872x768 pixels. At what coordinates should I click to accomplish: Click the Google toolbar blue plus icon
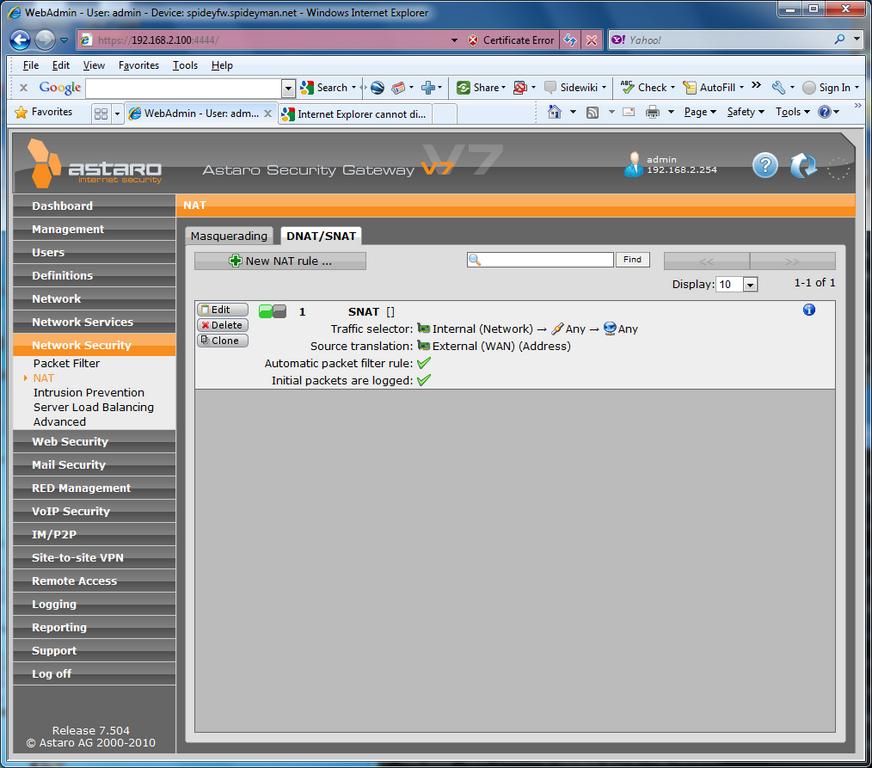coord(428,87)
